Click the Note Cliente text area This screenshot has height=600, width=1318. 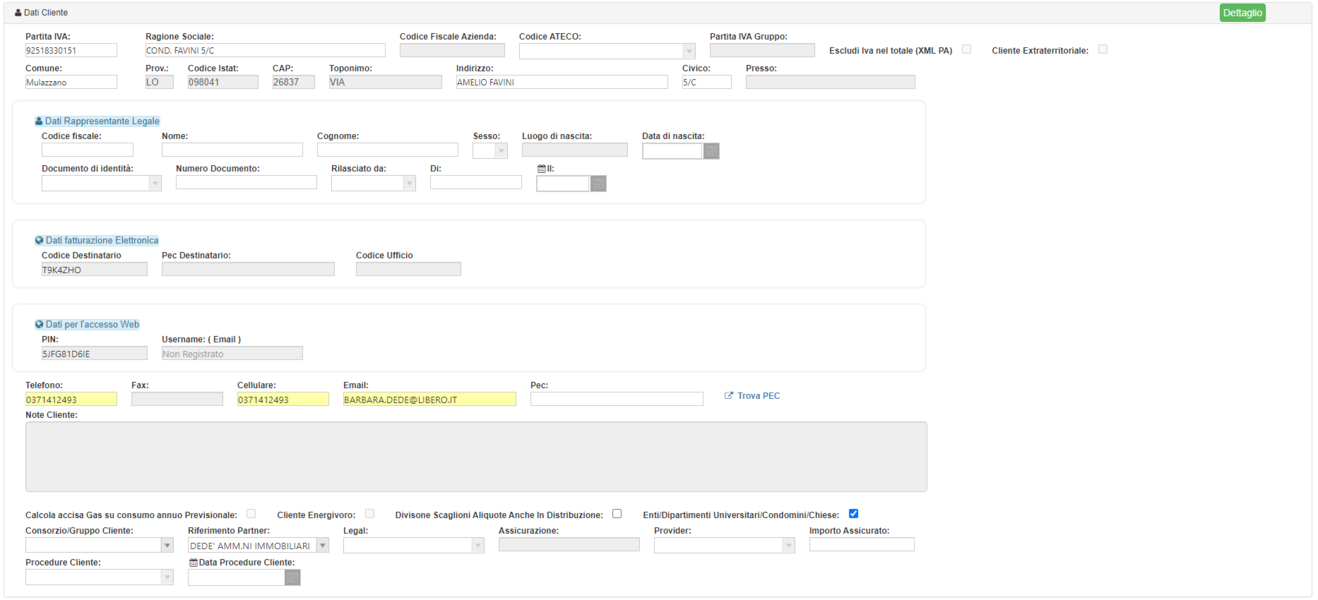[x=476, y=457]
